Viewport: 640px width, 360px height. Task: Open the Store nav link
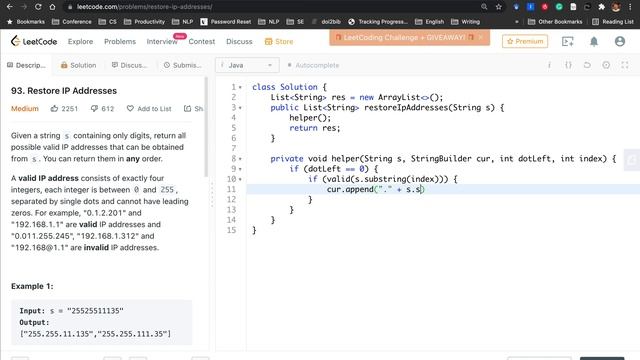tap(279, 42)
